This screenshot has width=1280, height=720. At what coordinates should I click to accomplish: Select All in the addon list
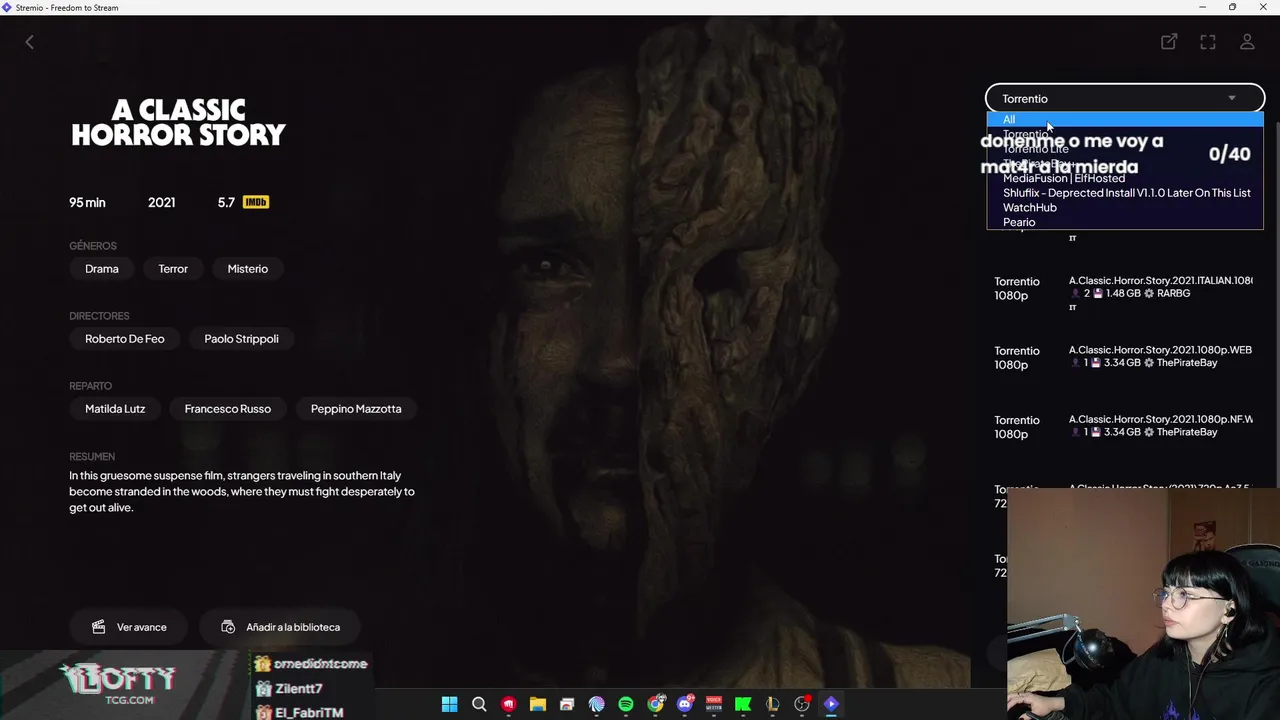1125,120
